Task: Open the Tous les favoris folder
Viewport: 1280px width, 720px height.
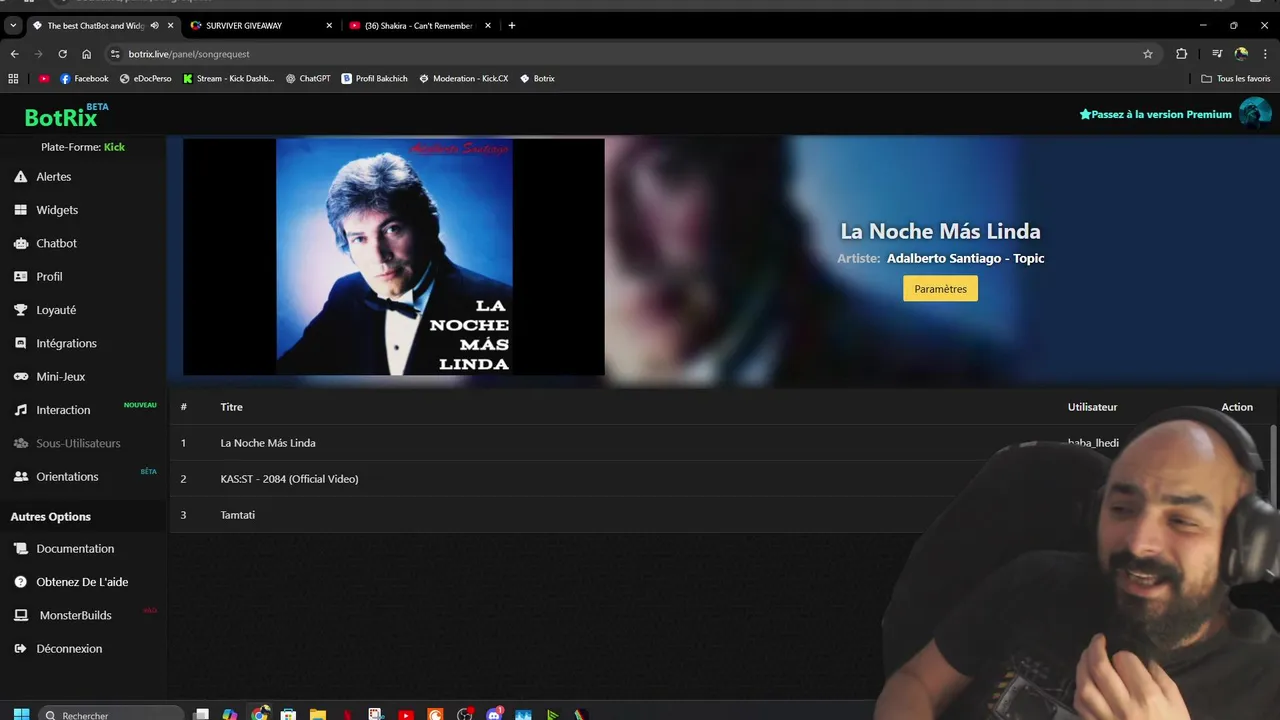Action: tap(1236, 78)
